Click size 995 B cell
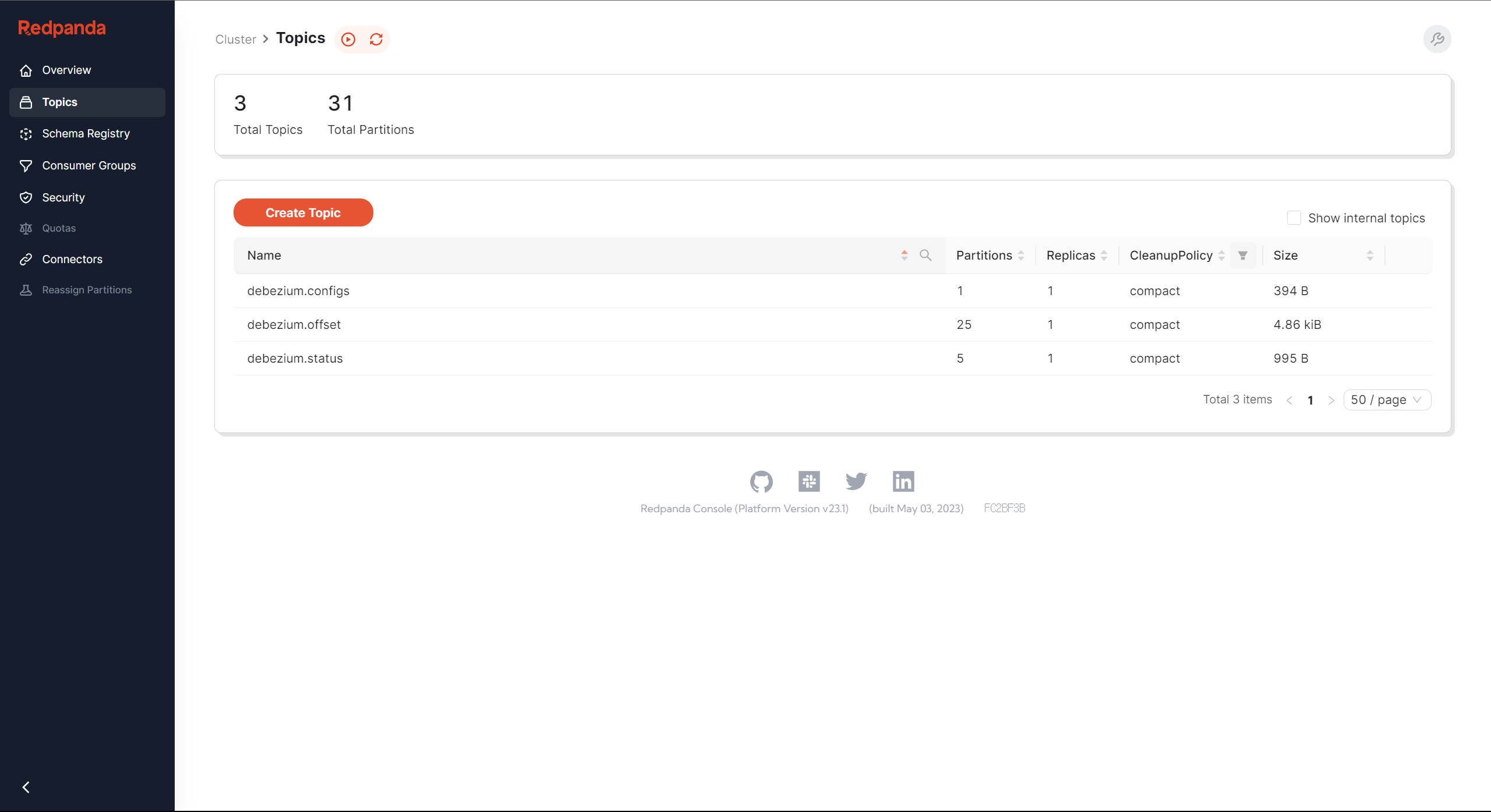The image size is (1491, 812). 1291,359
